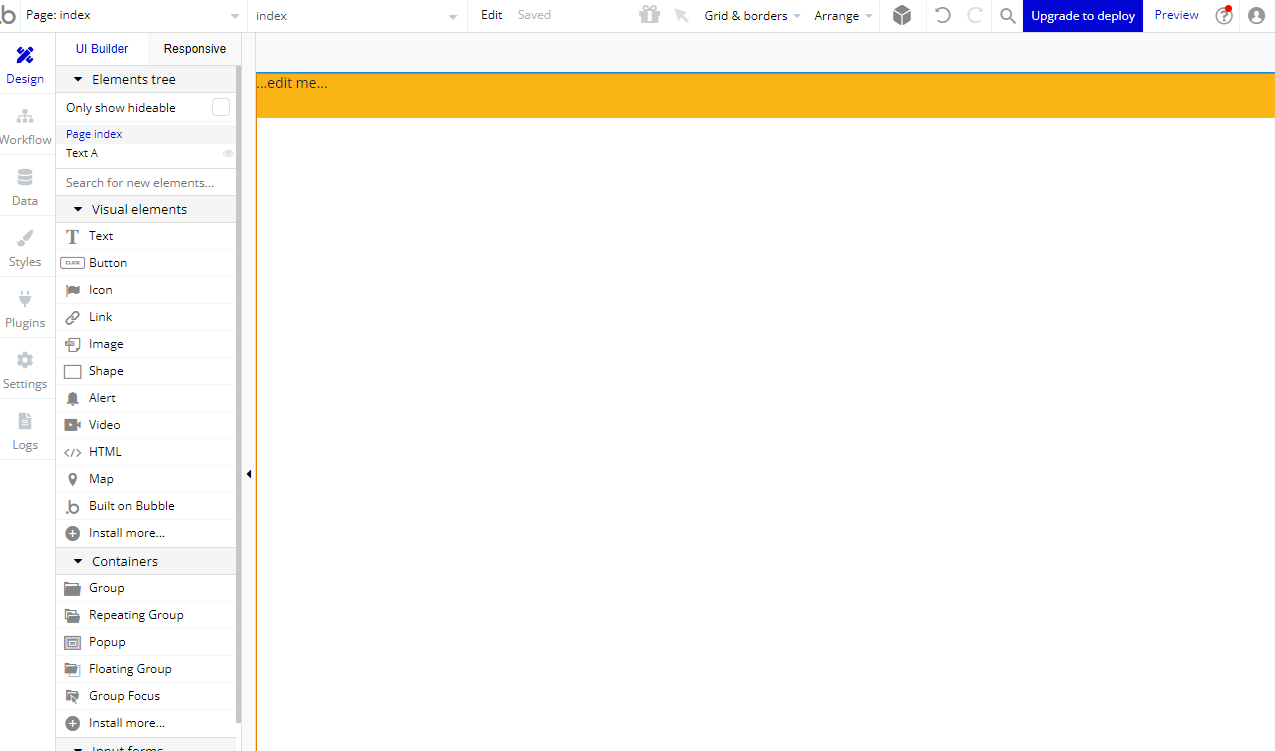Click the Search for new elements field
Image resolution: width=1275 pixels, height=751 pixels.
(x=145, y=183)
